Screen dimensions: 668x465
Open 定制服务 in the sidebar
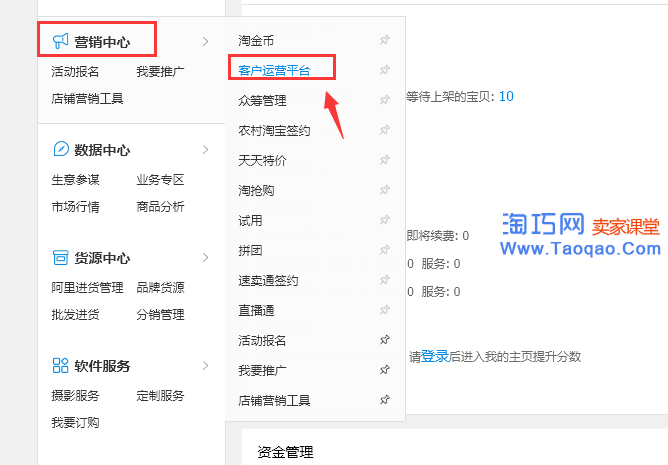[x=160, y=396]
